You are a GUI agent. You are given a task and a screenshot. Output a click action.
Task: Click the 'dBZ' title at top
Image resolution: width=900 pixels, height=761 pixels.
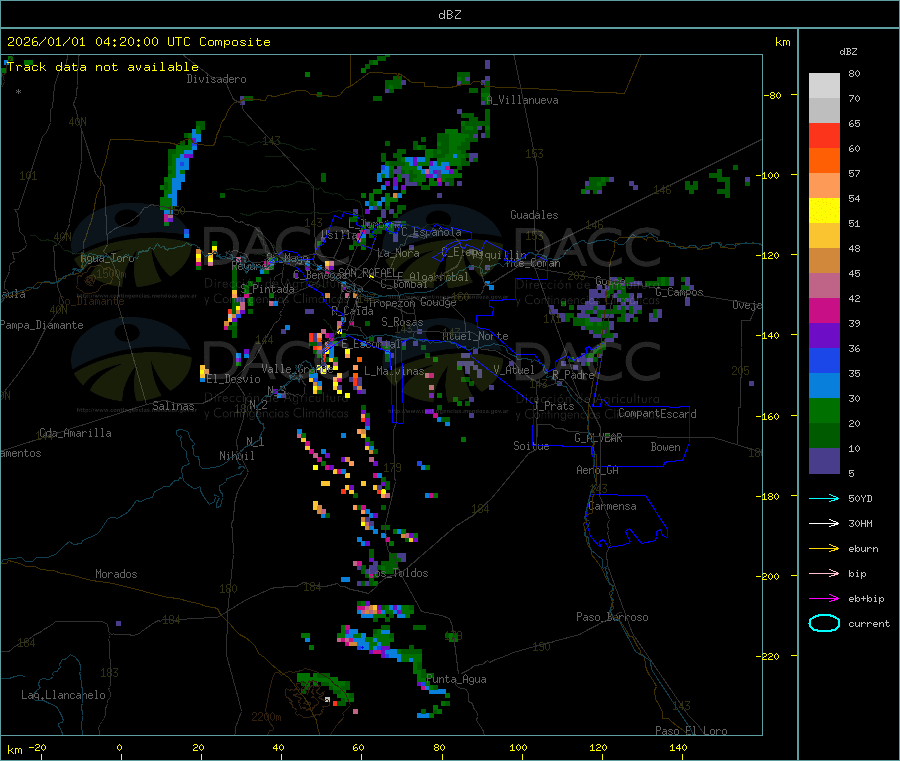(x=449, y=14)
